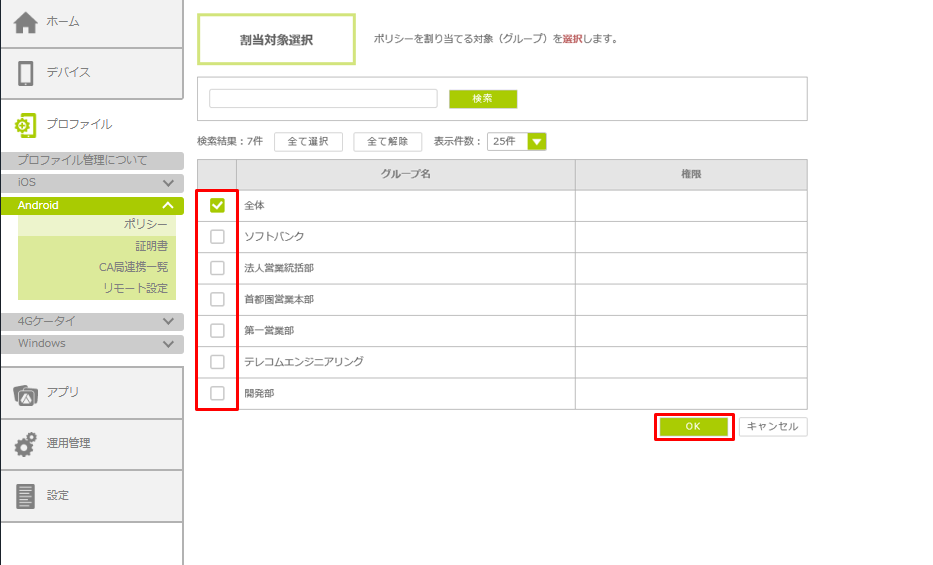Click the Operations Management gears icon
This screenshot has height=565, width=933.
(27, 444)
